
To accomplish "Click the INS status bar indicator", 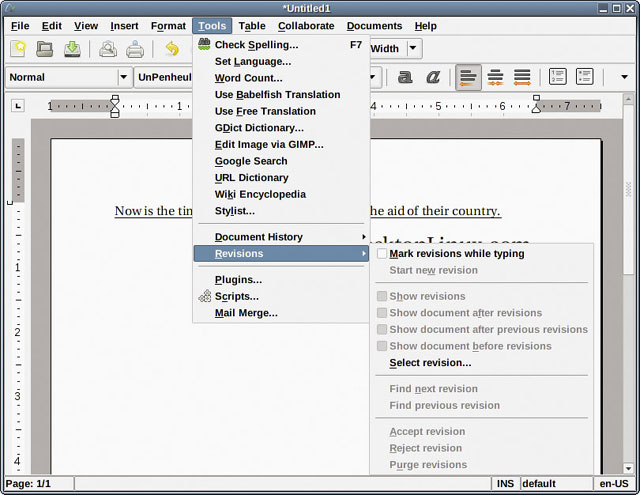I will (505, 484).
